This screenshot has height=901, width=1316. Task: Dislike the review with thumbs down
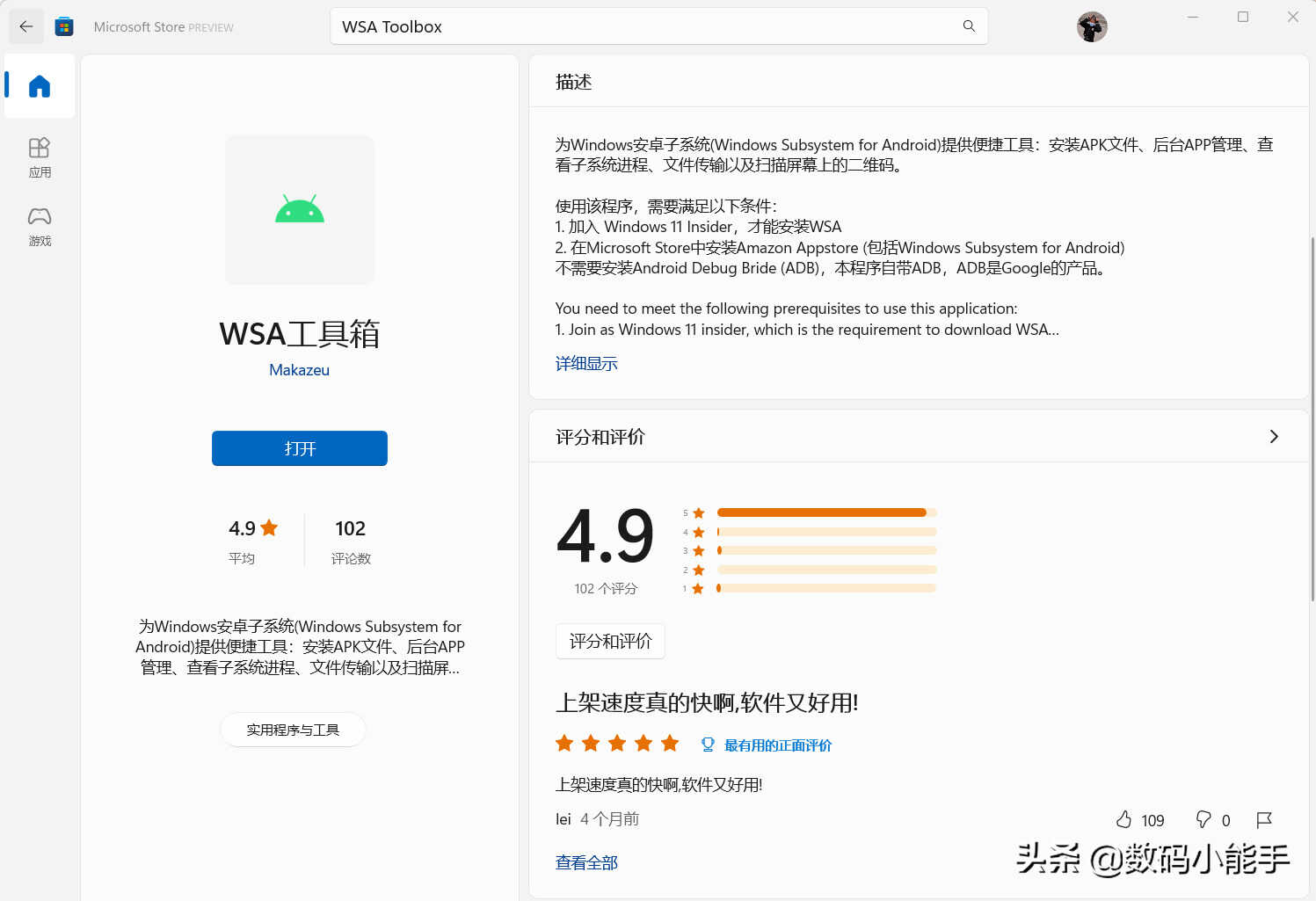(1203, 819)
